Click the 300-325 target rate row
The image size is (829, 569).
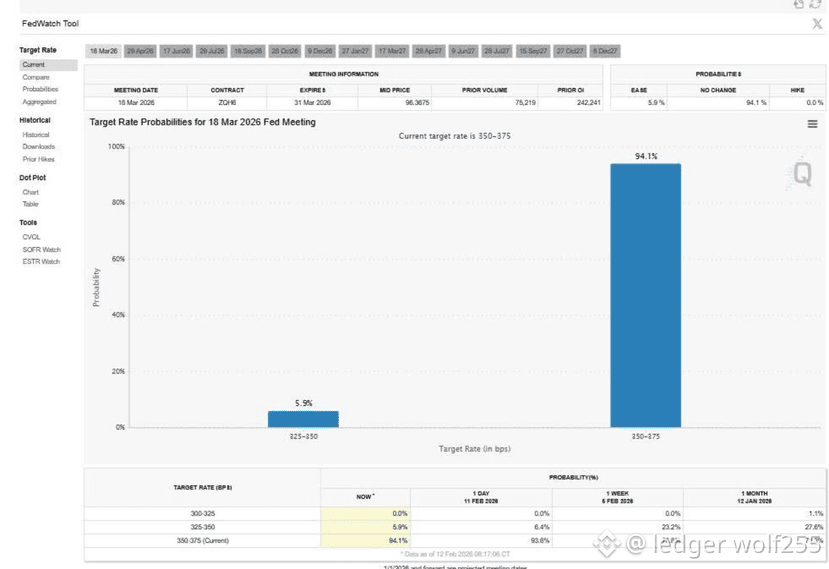[455, 513]
